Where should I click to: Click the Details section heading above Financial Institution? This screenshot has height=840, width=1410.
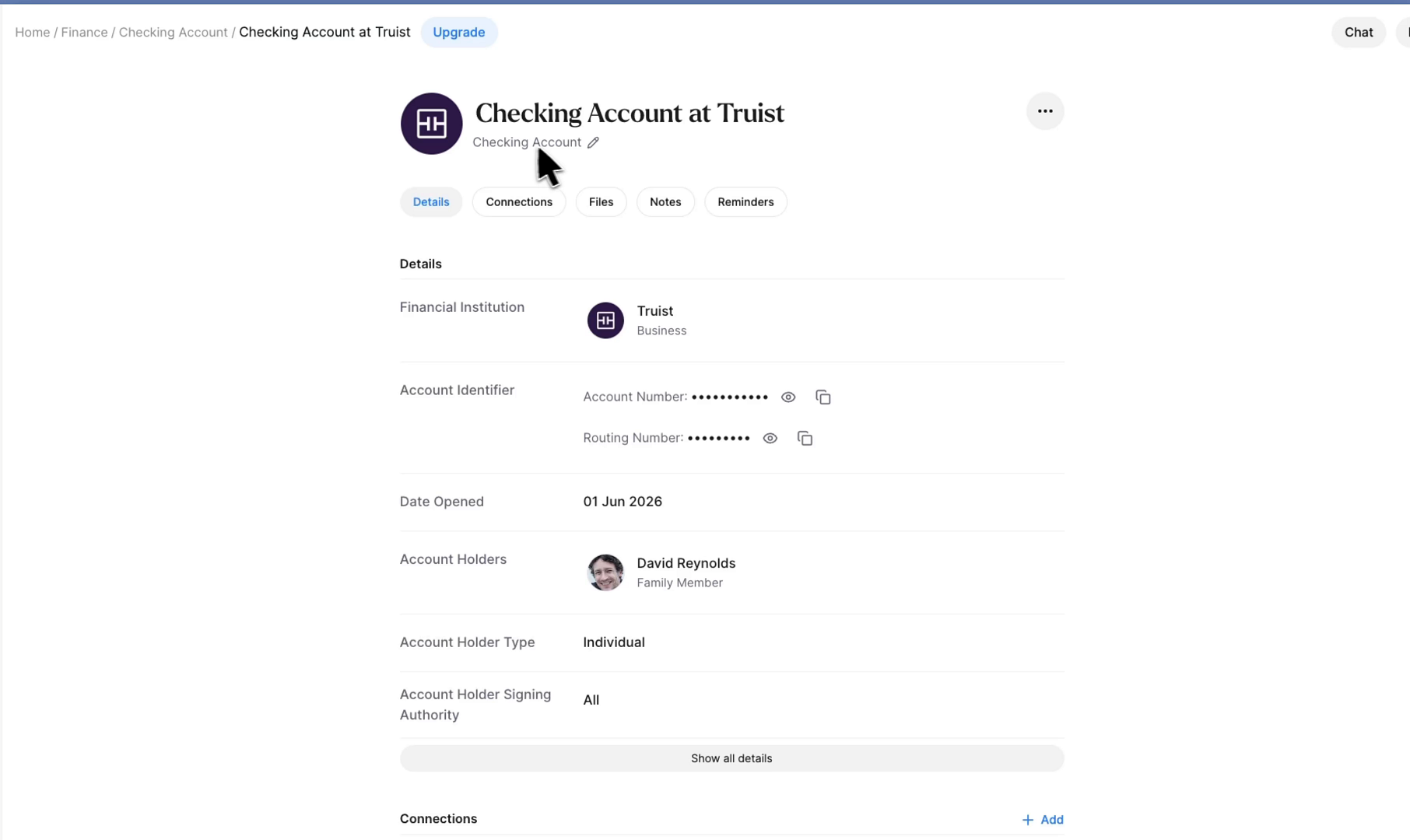pyautogui.click(x=420, y=264)
